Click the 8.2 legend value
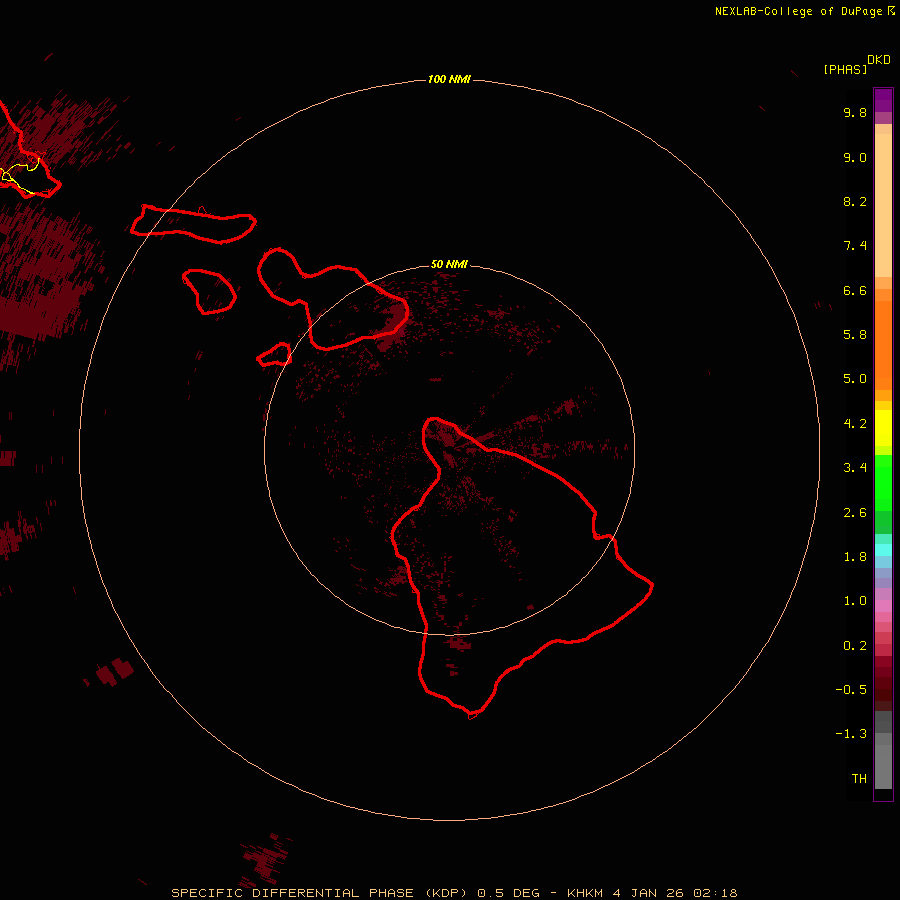Image resolution: width=900 pixels, height=900 pixels. coord(855,201)
